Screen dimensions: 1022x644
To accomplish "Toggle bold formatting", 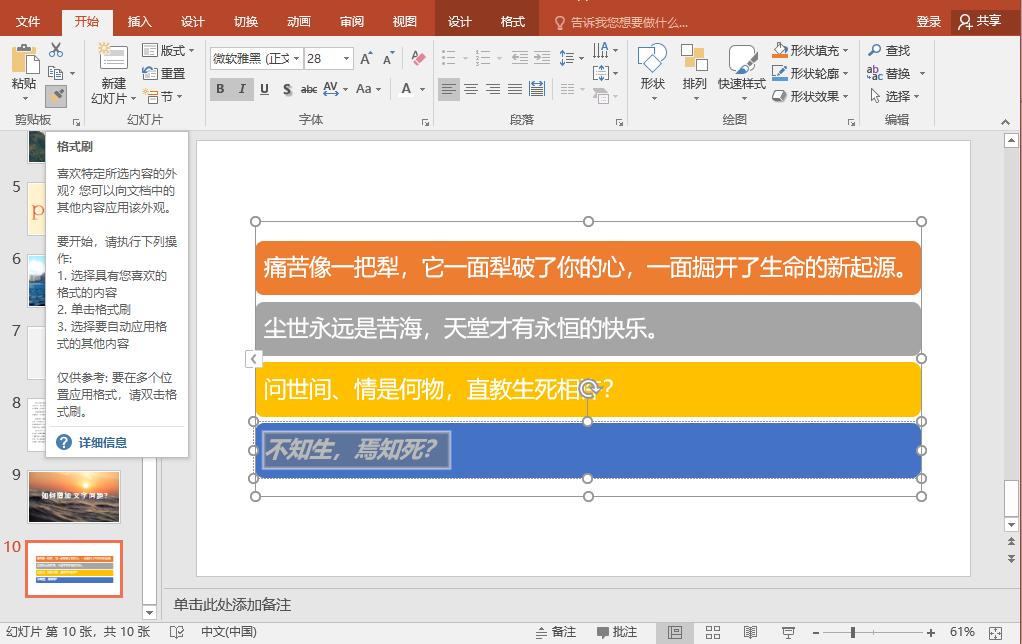I will point(221,88).
